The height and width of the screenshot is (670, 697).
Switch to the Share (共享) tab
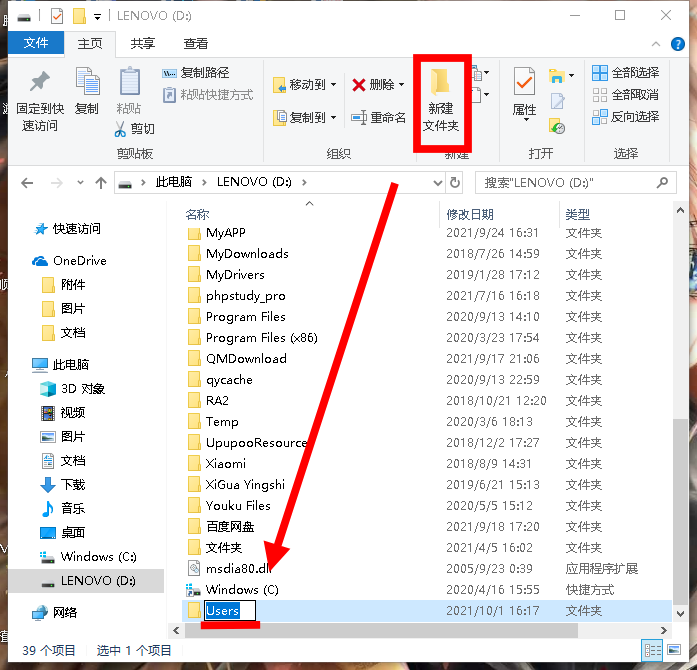143,44
